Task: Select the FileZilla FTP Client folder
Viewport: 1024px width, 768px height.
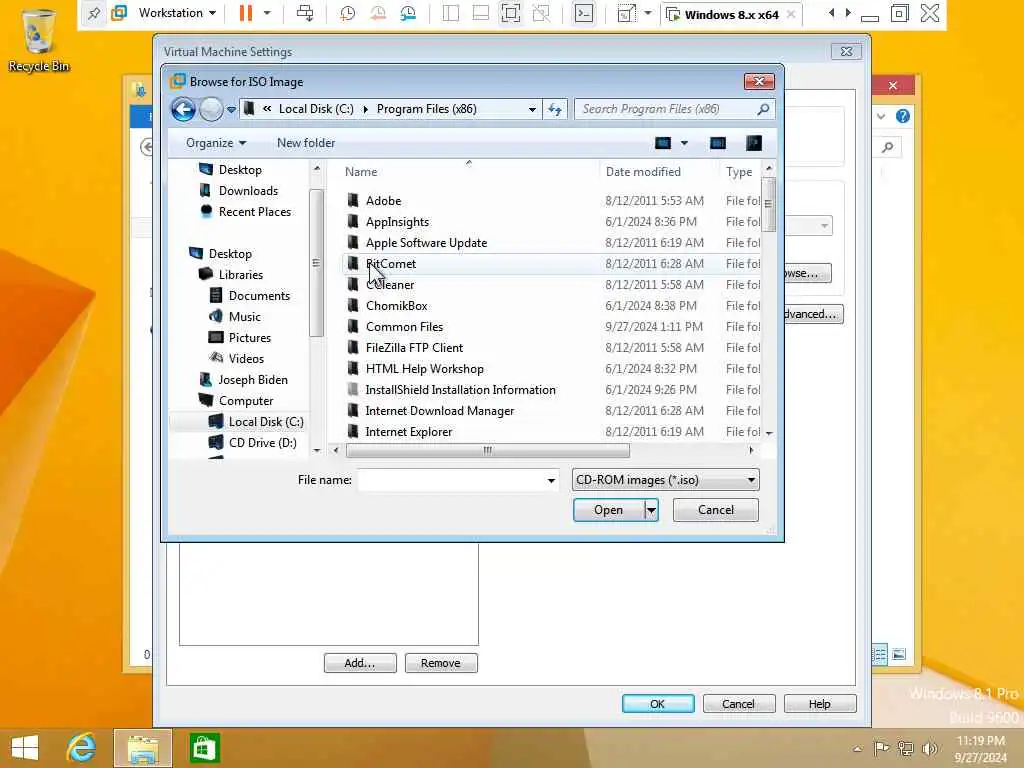Action: (x=414, y=347)
